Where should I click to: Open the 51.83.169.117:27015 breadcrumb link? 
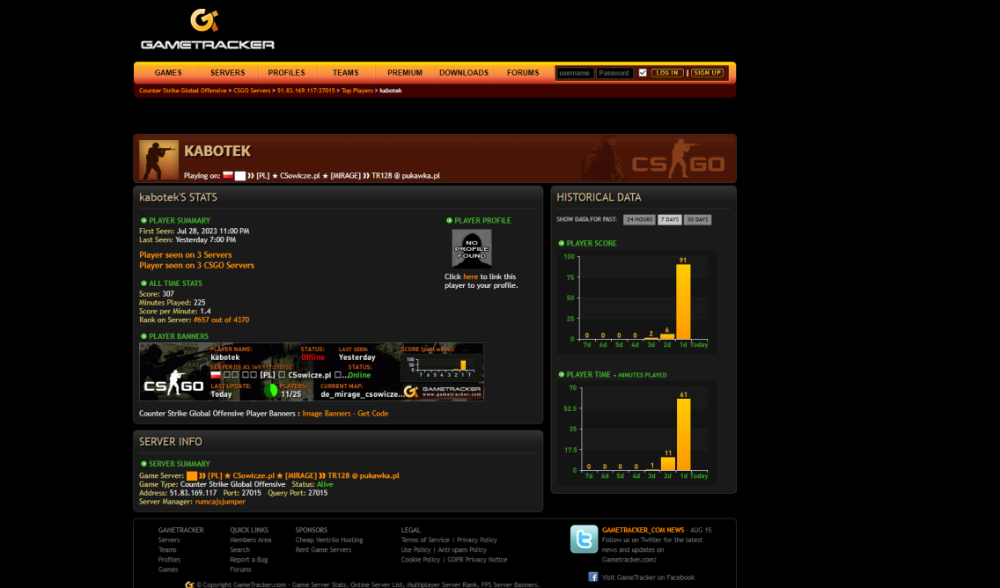click(306, 91)
